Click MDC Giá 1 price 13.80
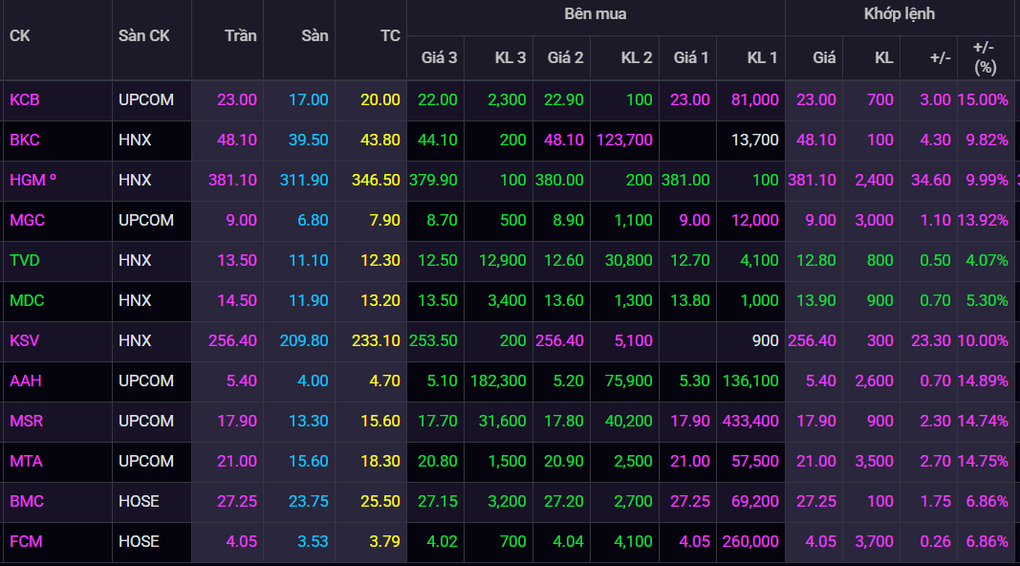Viewport: 1020px width, 566px height. click(690, 301)
